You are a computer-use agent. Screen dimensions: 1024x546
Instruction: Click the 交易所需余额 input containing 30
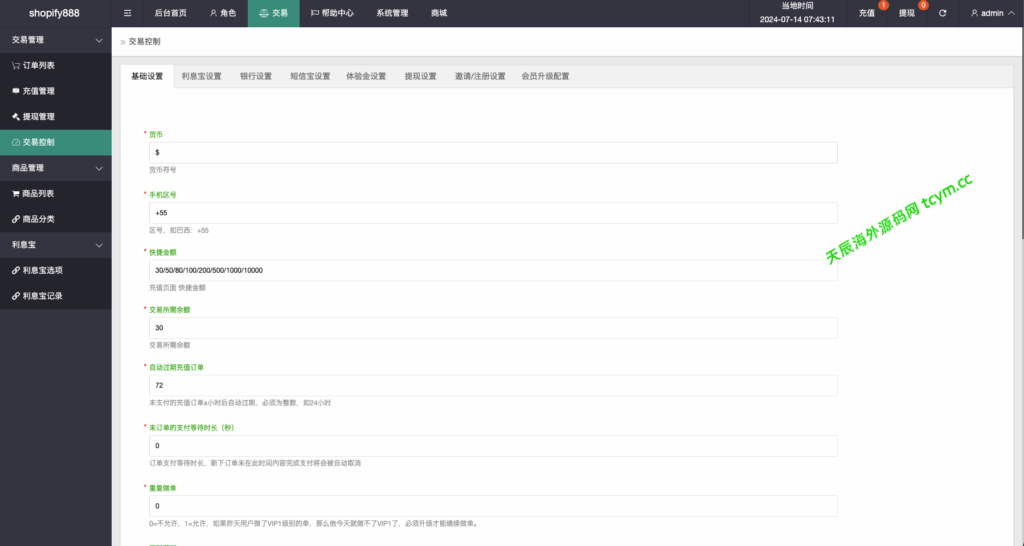click(x=493, y=328)
